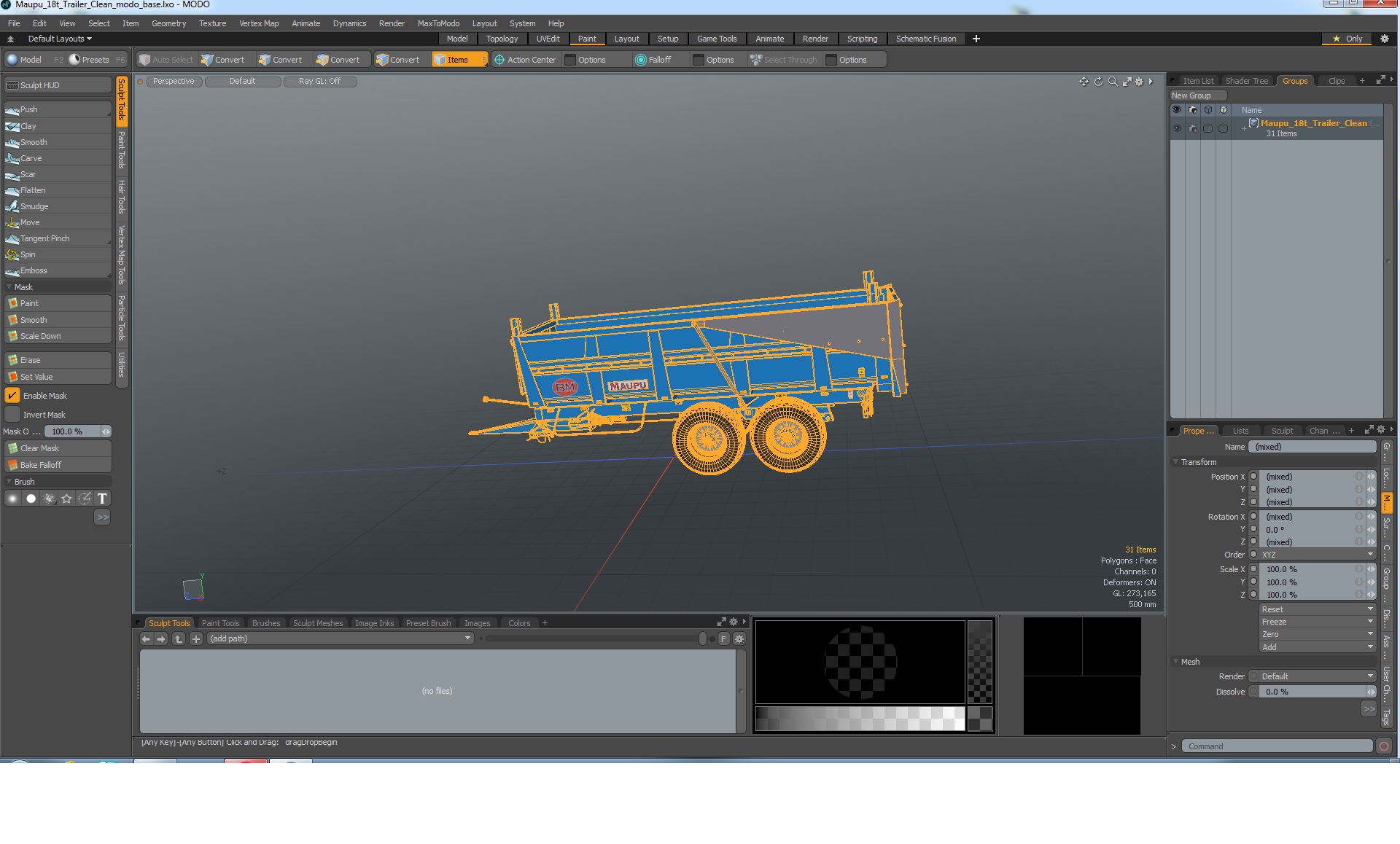Image resolution: width=1400 pixels, height=844 pixels.
Task: Select the Scar sculpt tool
Action: tap(58, 174)
